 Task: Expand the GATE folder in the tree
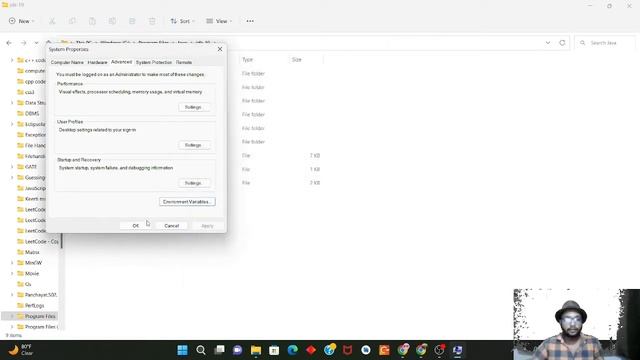click(x=12, y=167)
